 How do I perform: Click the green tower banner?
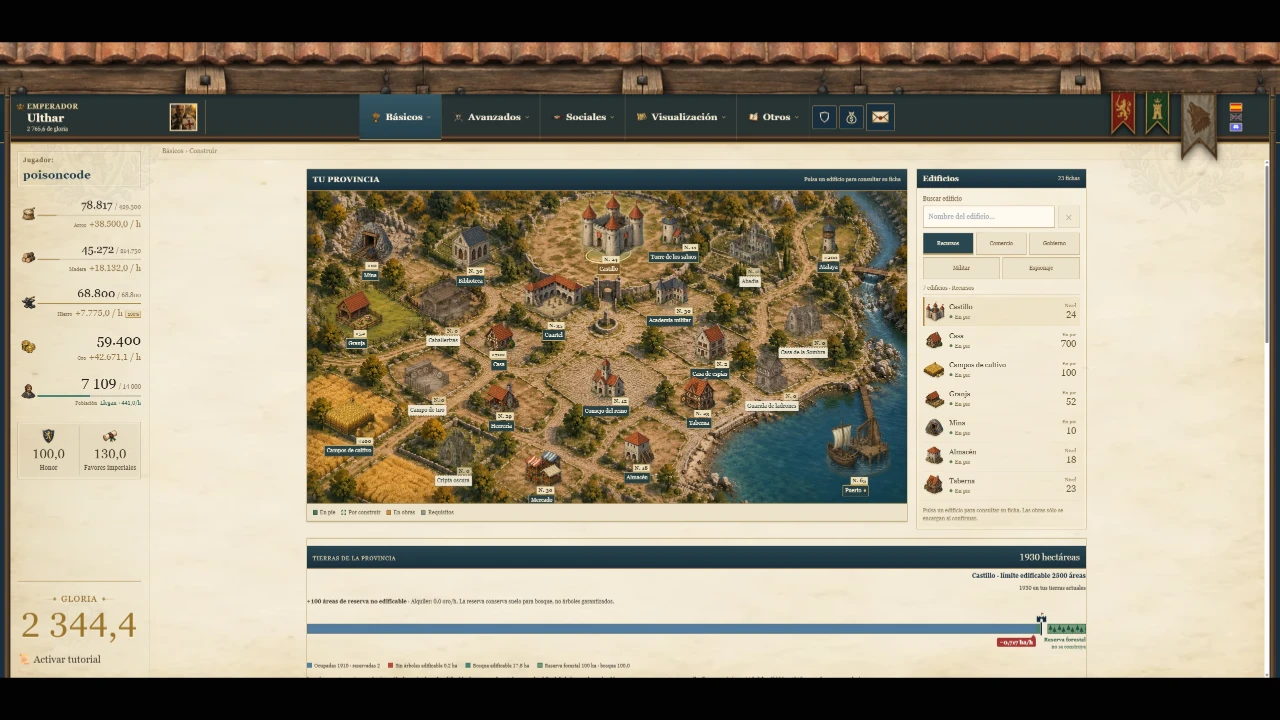1157,113
